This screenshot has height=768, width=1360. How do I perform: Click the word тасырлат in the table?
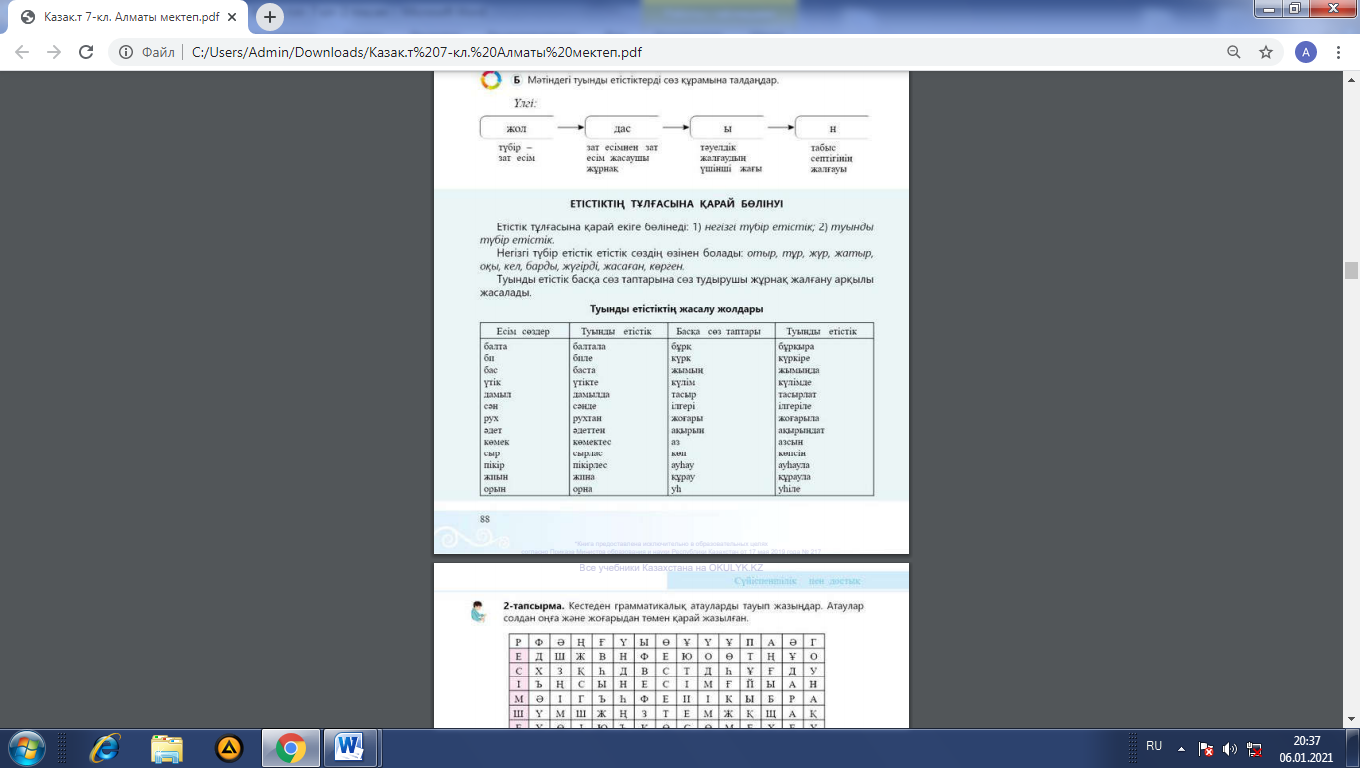coord(799,394)
